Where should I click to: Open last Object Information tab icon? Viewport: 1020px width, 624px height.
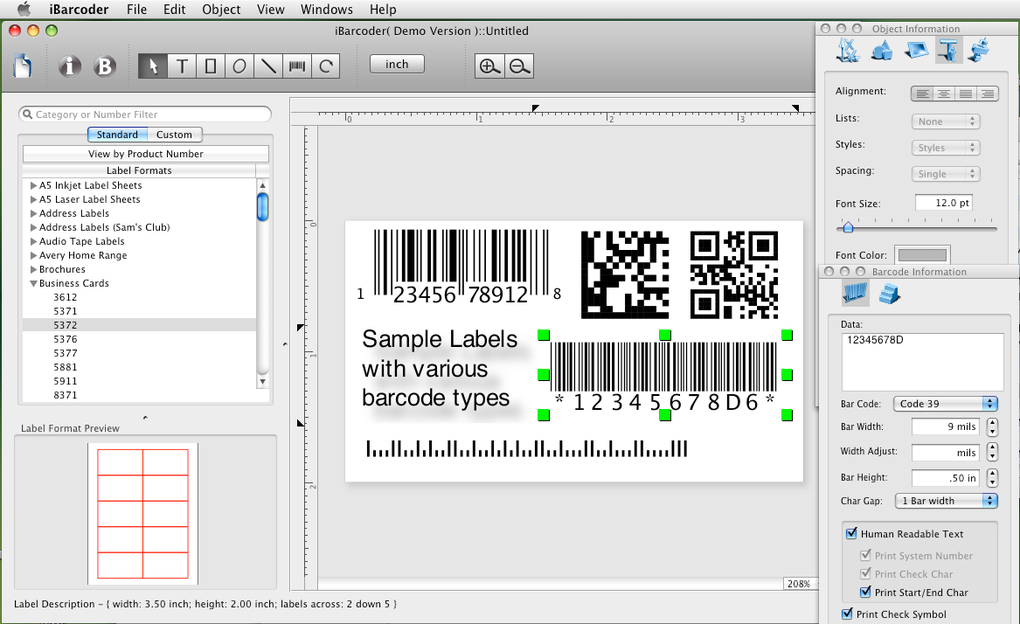point(979,50)
